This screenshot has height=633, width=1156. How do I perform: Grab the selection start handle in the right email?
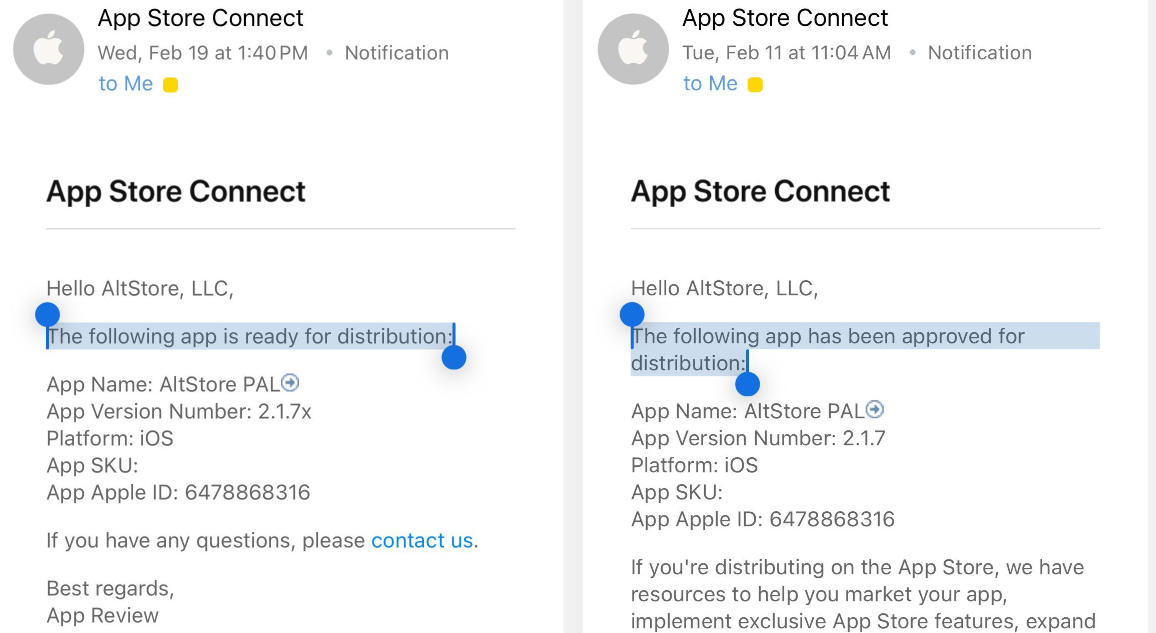click(632, 315)
